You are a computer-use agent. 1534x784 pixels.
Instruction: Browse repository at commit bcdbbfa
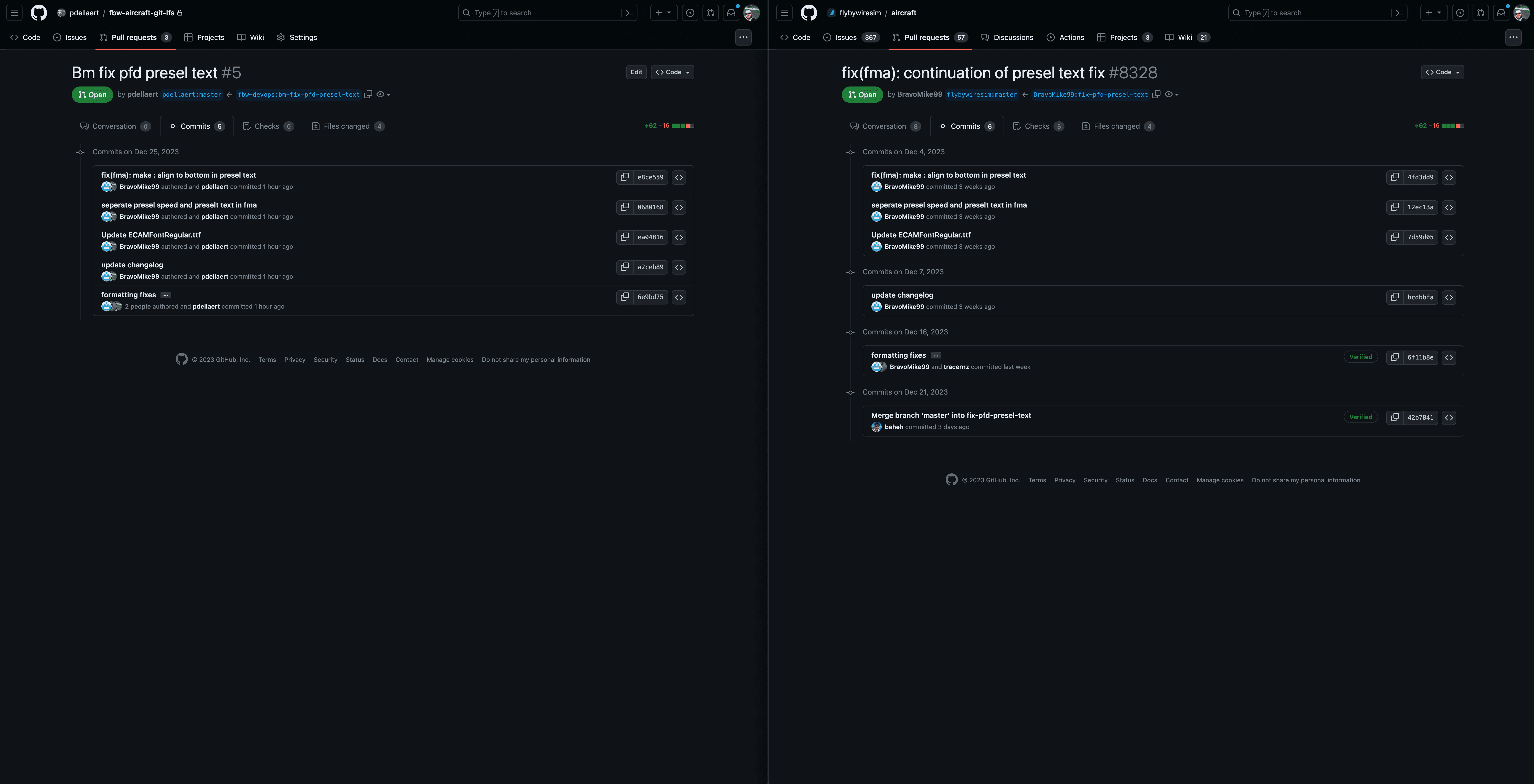[x=1448, y=297]
